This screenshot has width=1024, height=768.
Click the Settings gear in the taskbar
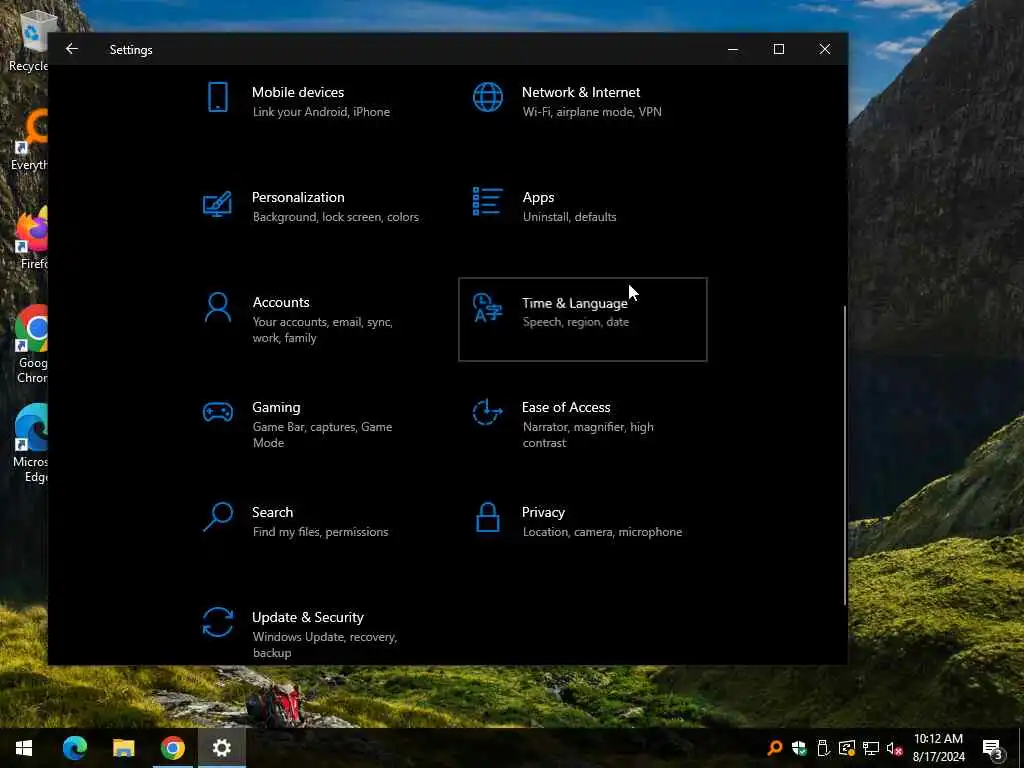click(x=221, y=748)
